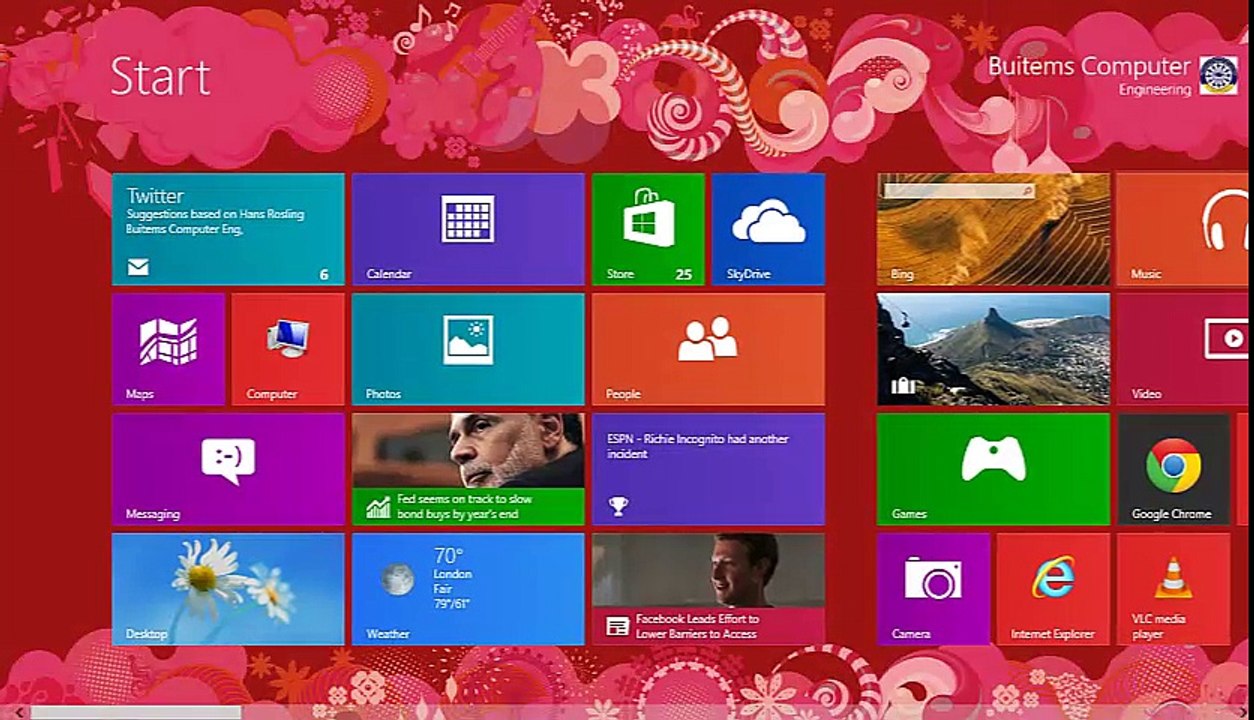The height and width of the screenshot is (720, 1254).
Task: Launch the Games tile
Action: [x=993, y=469]
